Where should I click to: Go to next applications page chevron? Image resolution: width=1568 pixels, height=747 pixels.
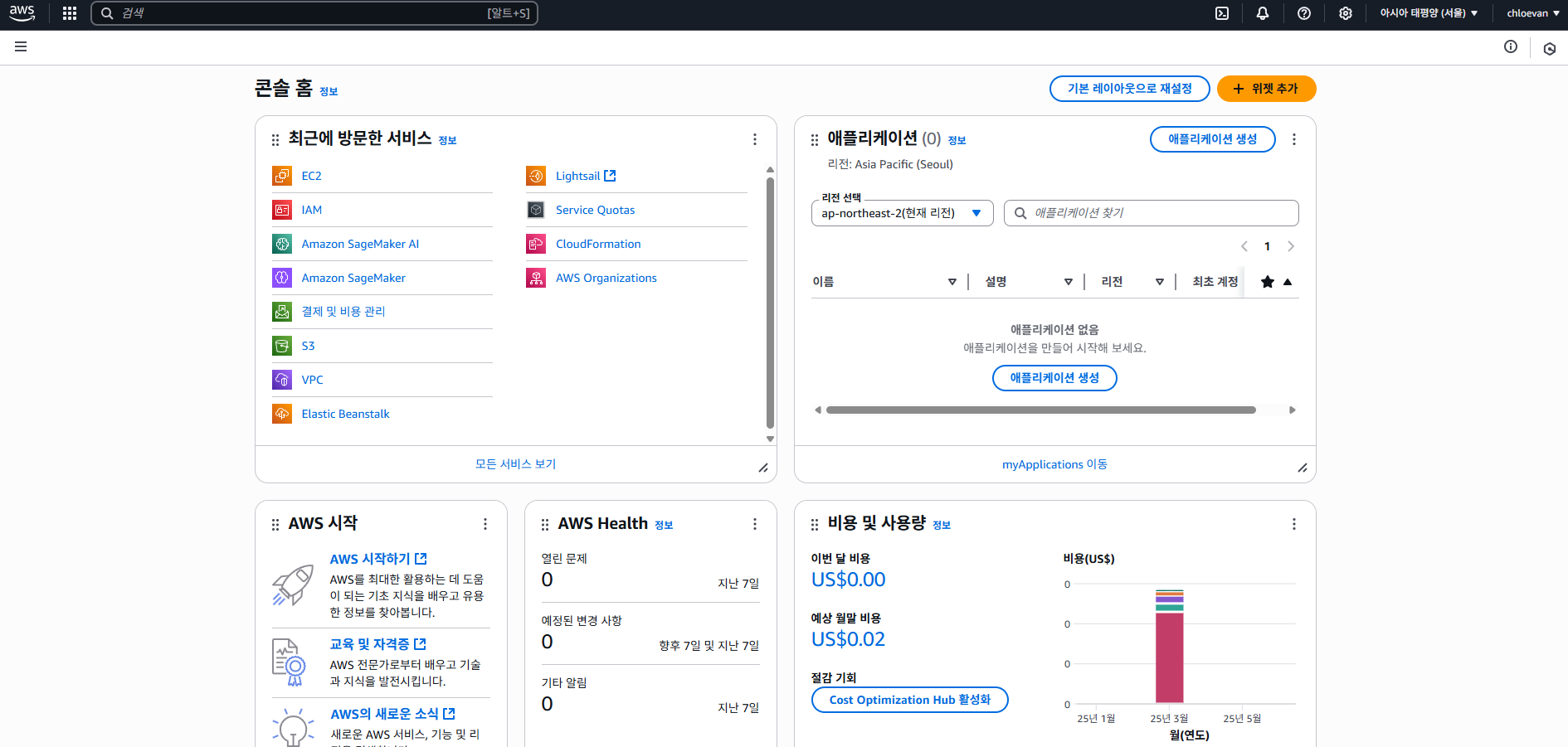point(1291,246)
